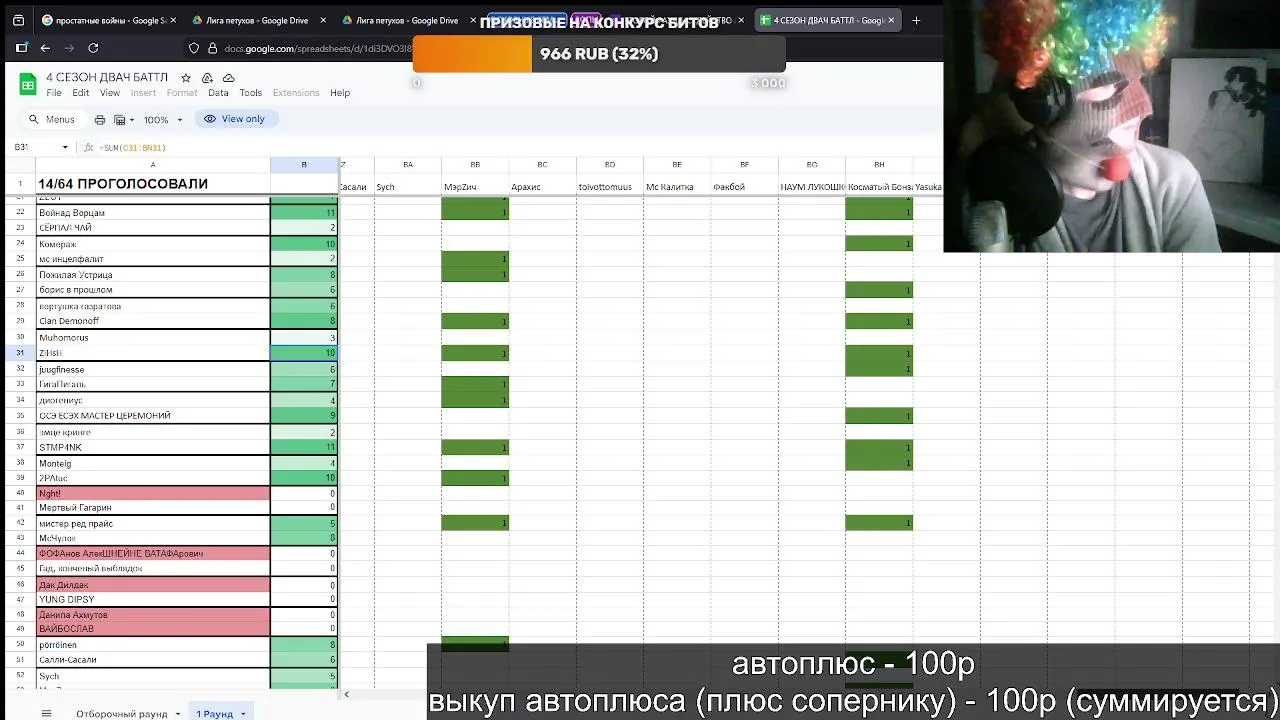
Task: Open the Google Sheets home icon
Action: click(28, 84)
